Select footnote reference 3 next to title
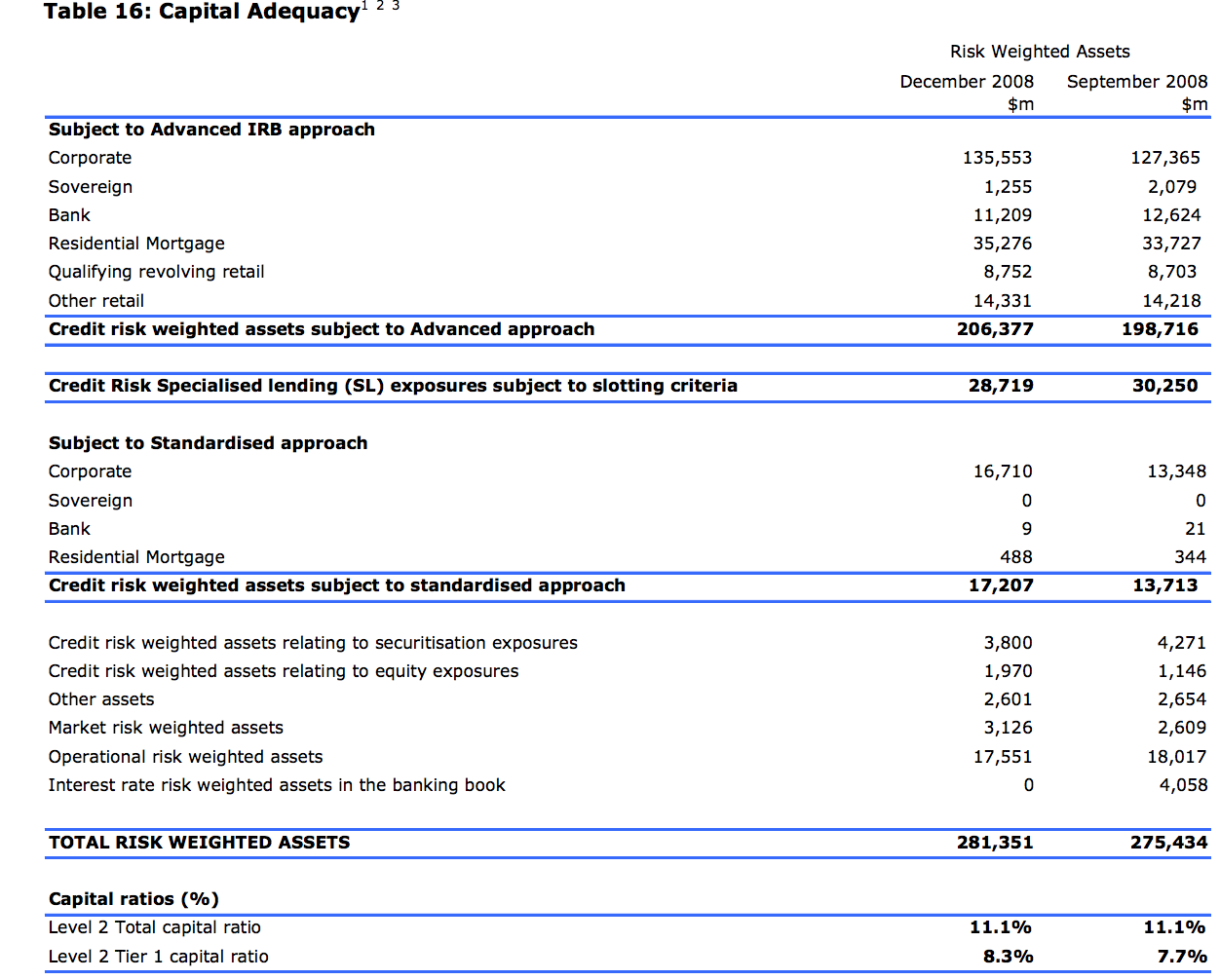The image size is (1220, 980). click(x=394, y=6)
